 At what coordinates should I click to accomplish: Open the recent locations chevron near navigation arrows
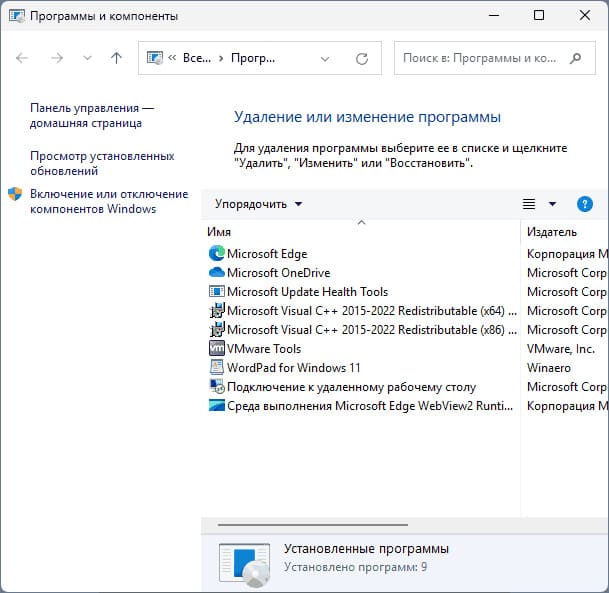(87, 58)
